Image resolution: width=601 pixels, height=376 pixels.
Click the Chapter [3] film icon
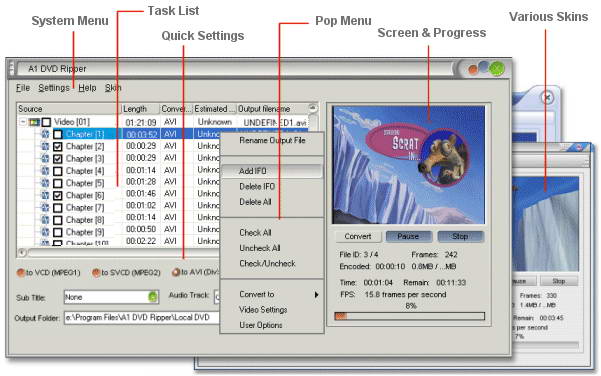point(45,159)
